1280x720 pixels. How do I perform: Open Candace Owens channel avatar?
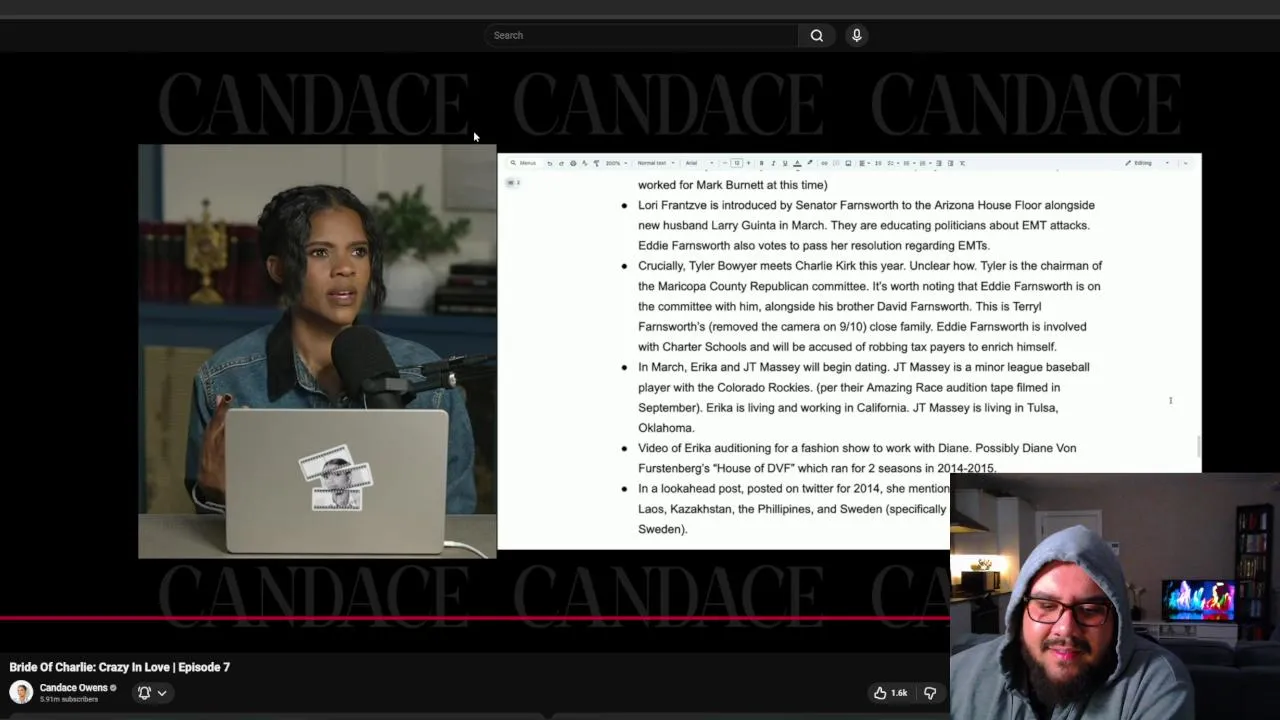21,692
